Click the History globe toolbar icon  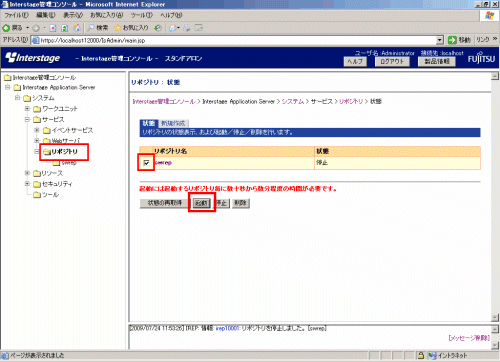tap(158, 28)
